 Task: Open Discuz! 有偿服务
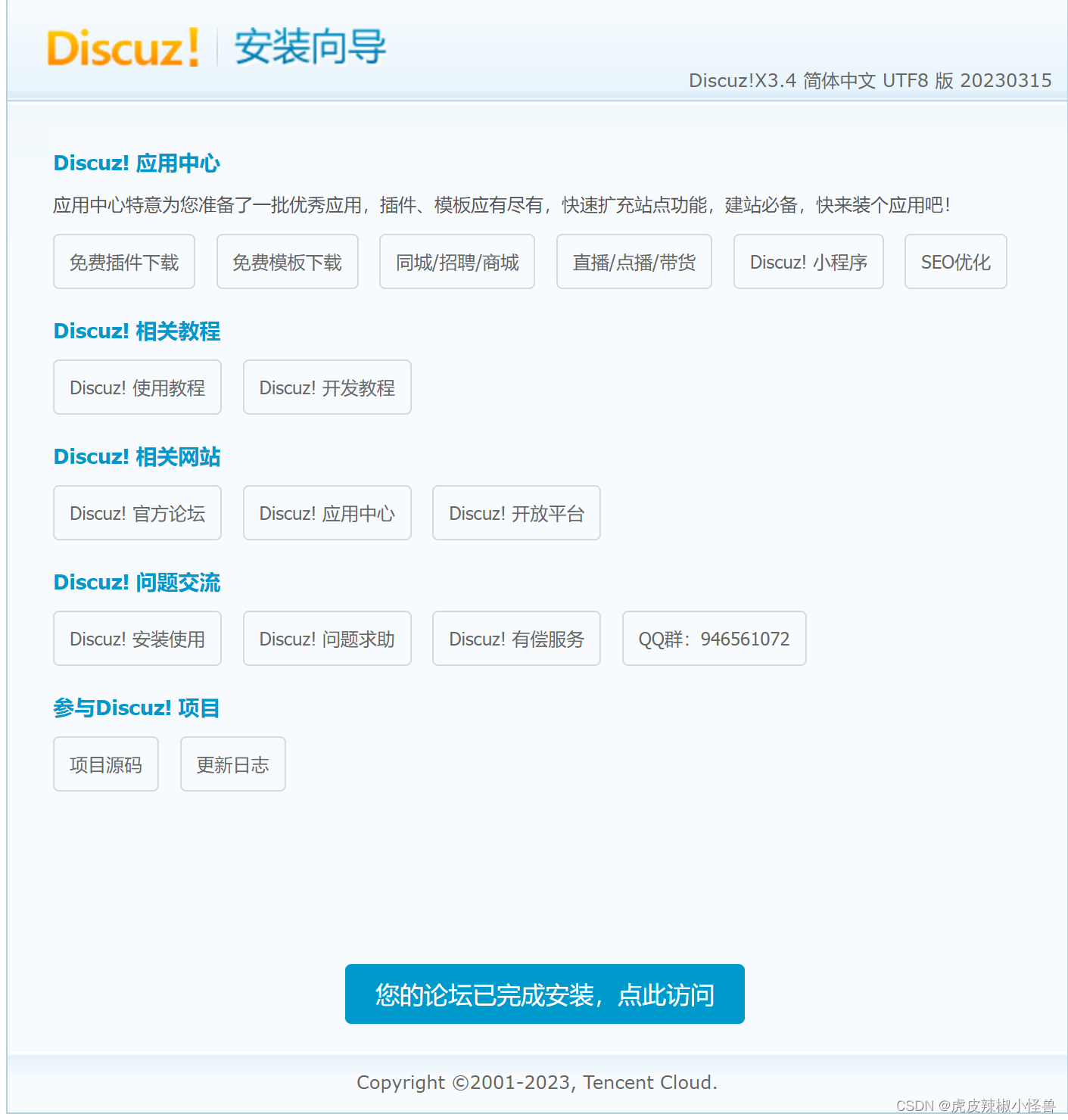coord(516,639)
